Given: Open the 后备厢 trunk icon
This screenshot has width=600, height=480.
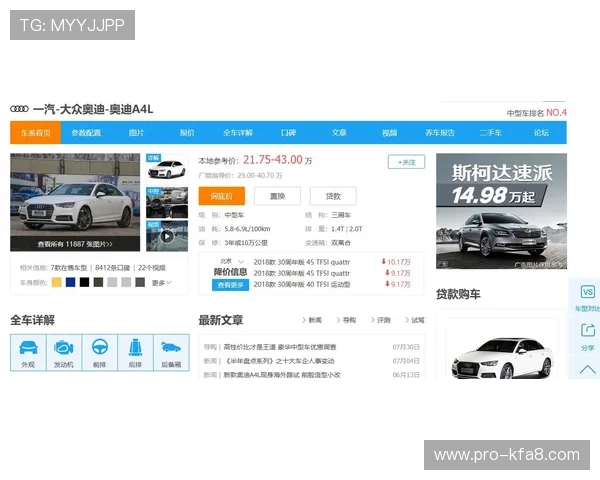Looking at the screenshot, I should click(x=171, y=353).
